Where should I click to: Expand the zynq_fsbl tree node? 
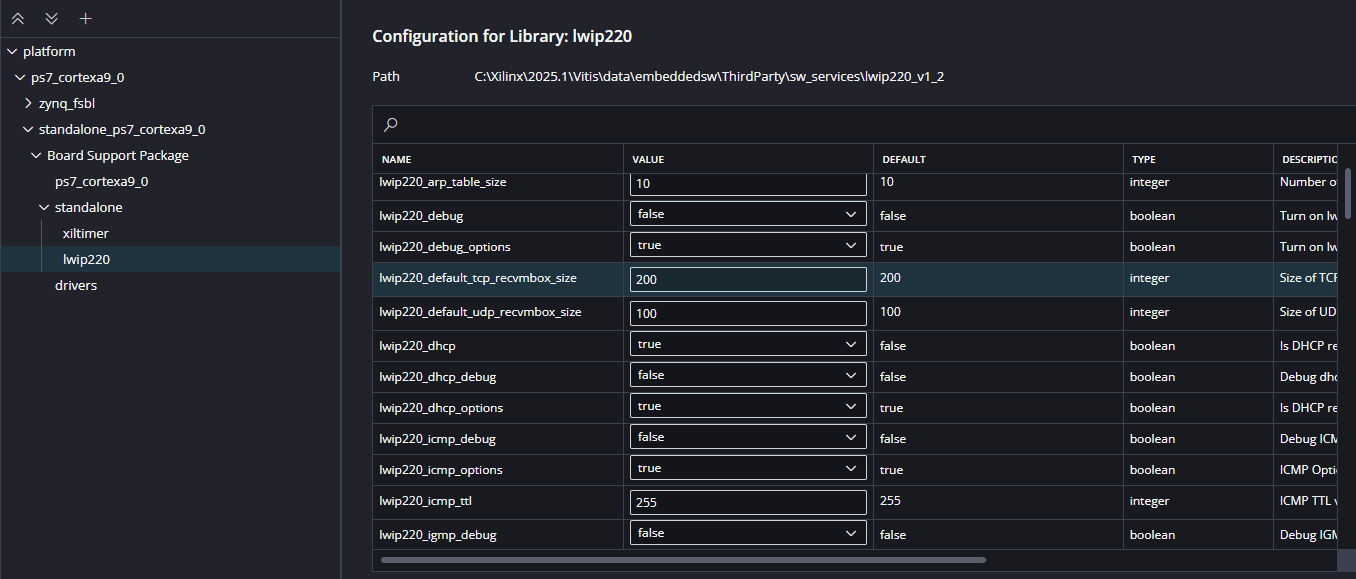[x=28, y=103]
